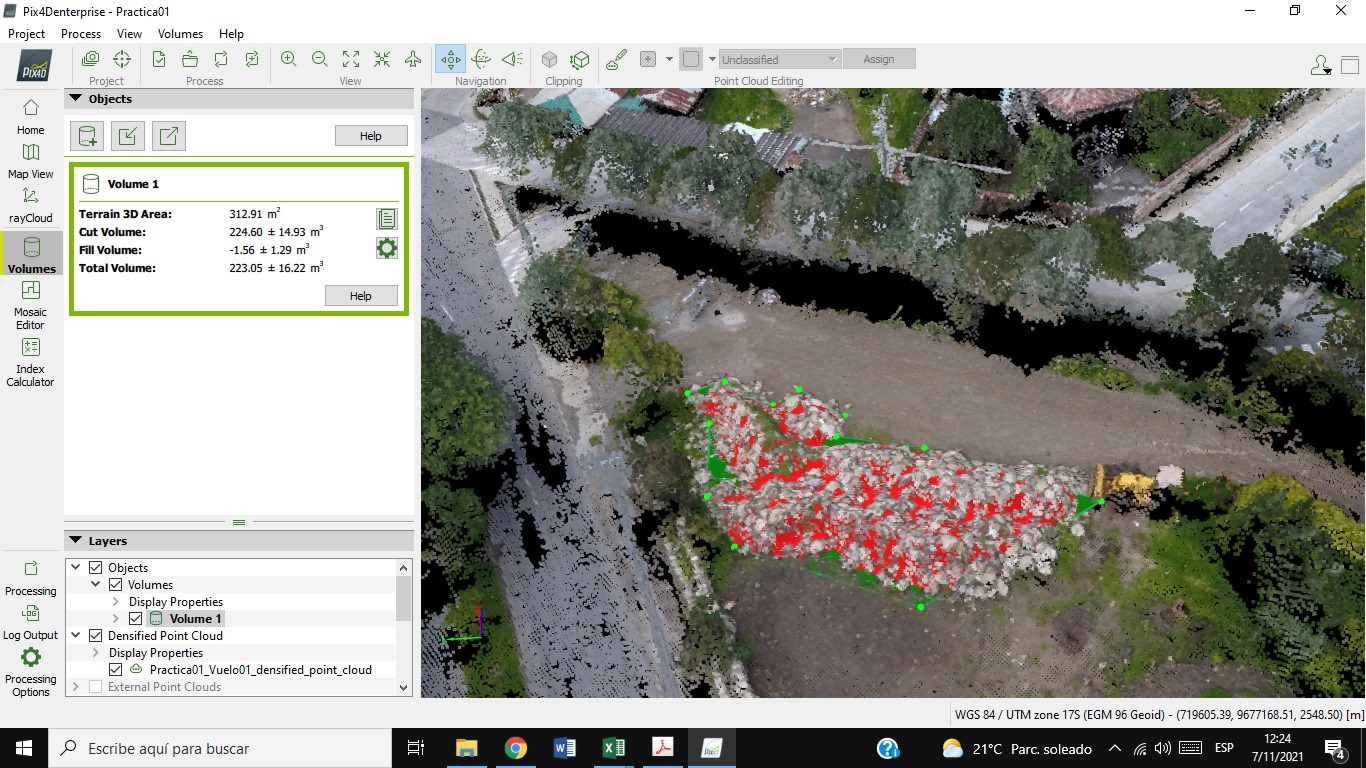1366x768 pixels.
Task: Toggle the Densified Point Cloud checkbox
Action: tap(96, 636)
